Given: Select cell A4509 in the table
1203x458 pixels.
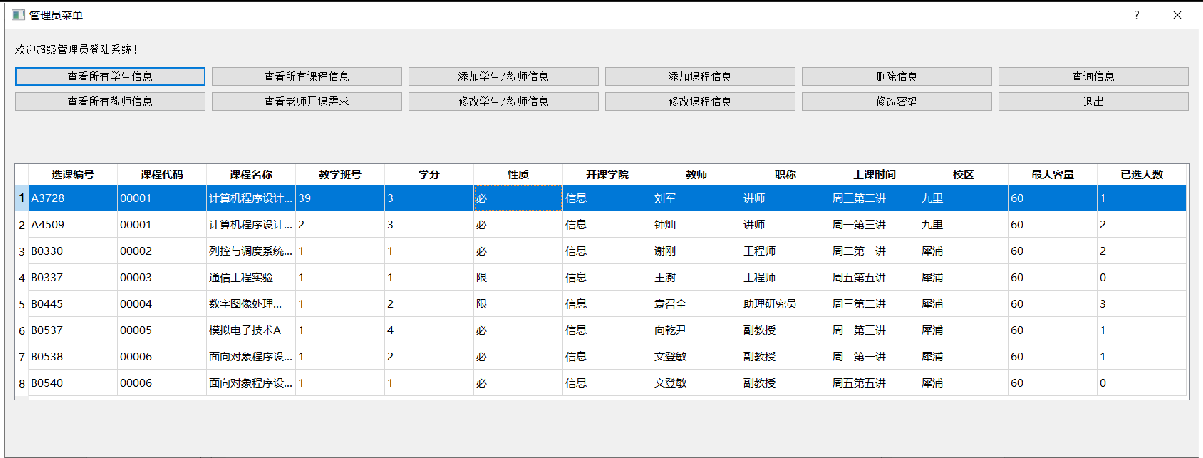Looking at the screenshot, I should click(73, 224).
